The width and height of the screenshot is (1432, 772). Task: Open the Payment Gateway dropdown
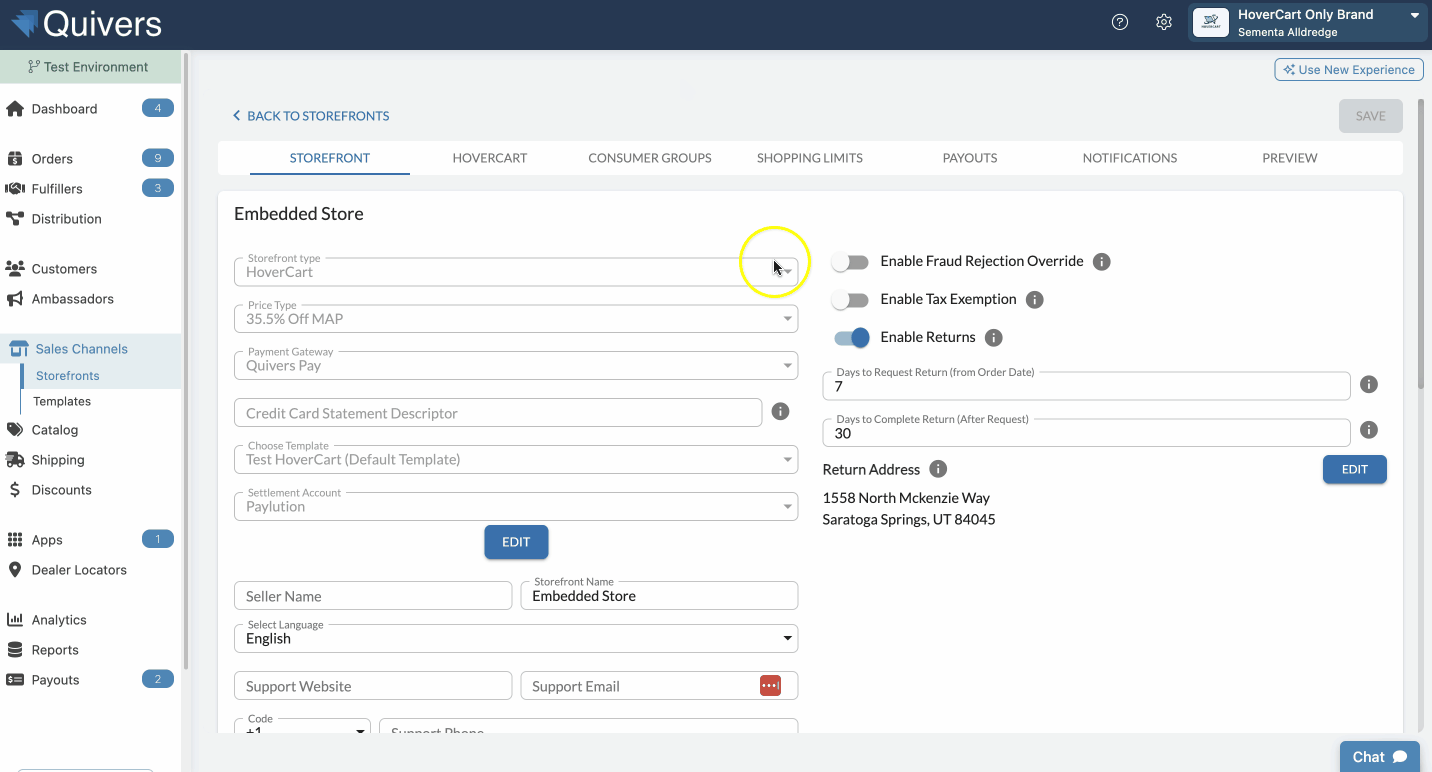point(516,365)
